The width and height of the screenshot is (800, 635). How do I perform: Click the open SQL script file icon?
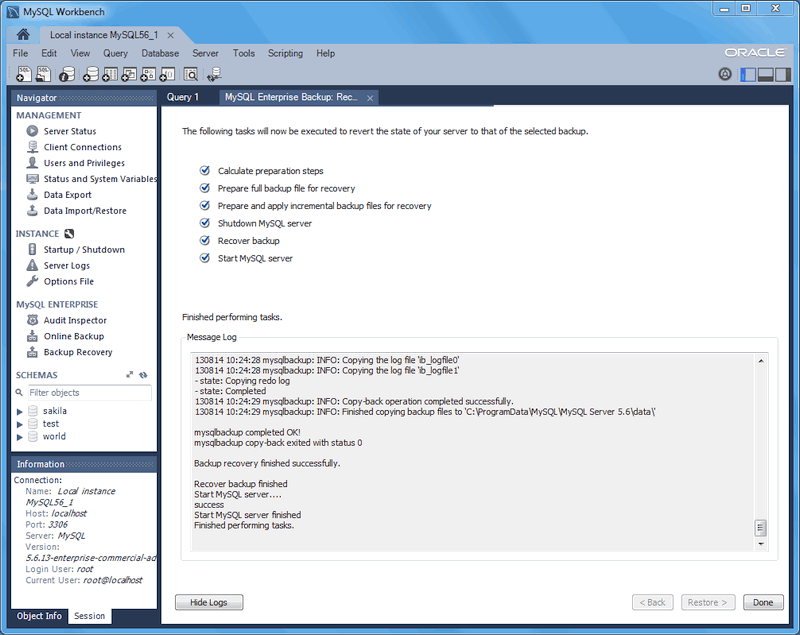(43, 74)
